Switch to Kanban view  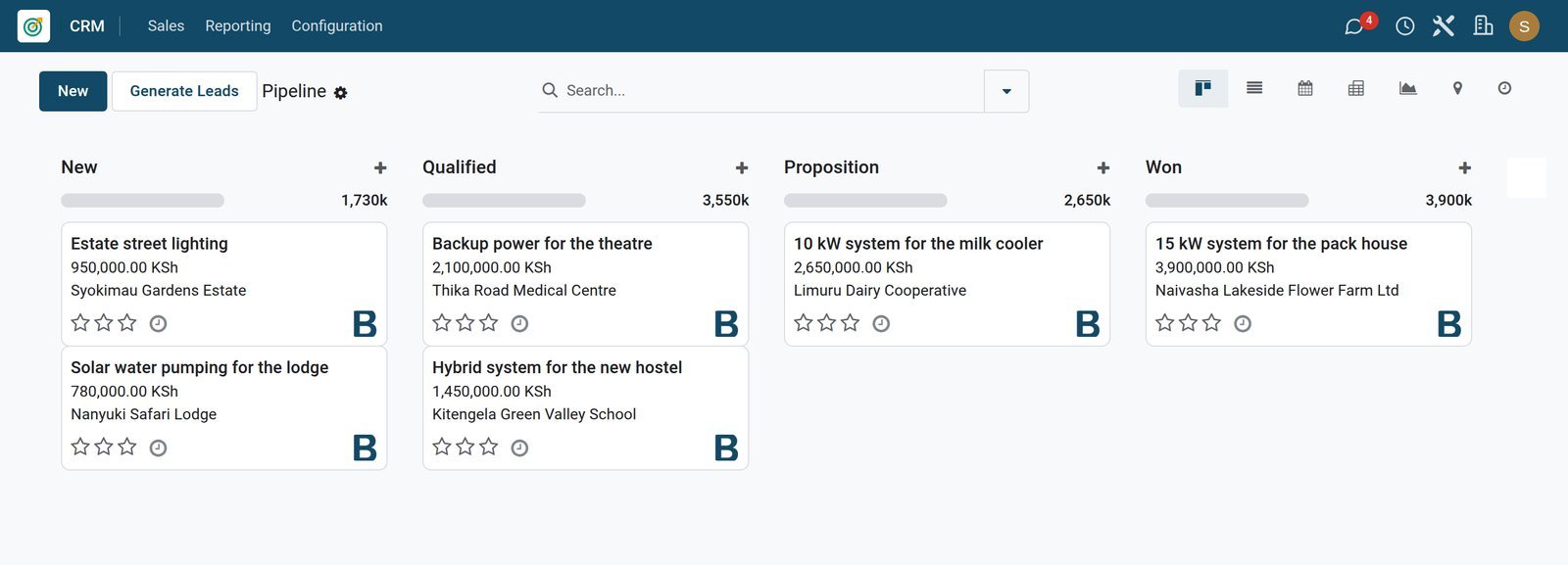(1203, 89)
